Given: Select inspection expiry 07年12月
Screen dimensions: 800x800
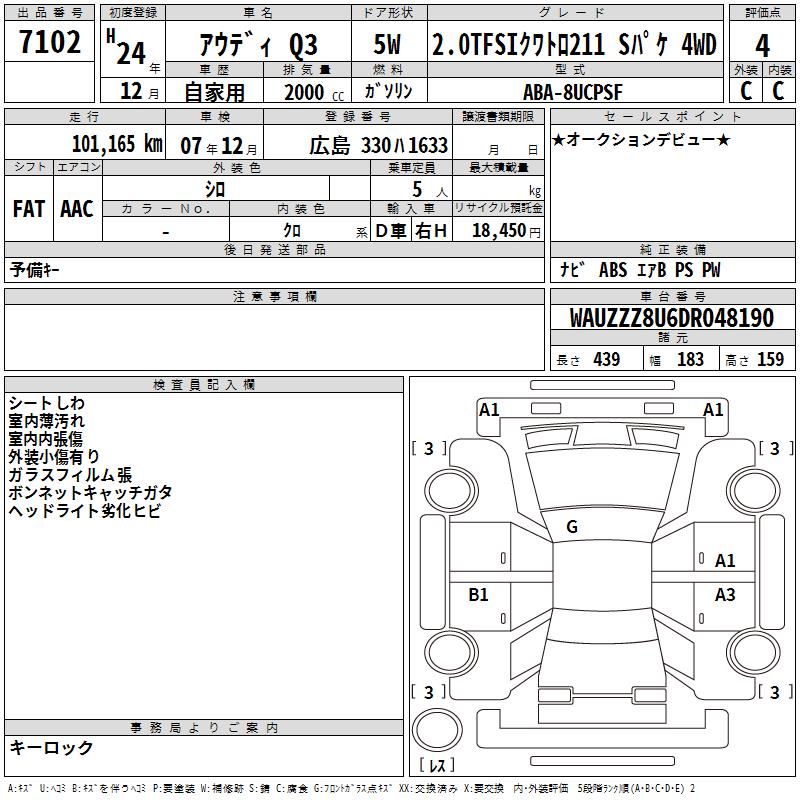Looking at the screenshot, I should (219, 146).
